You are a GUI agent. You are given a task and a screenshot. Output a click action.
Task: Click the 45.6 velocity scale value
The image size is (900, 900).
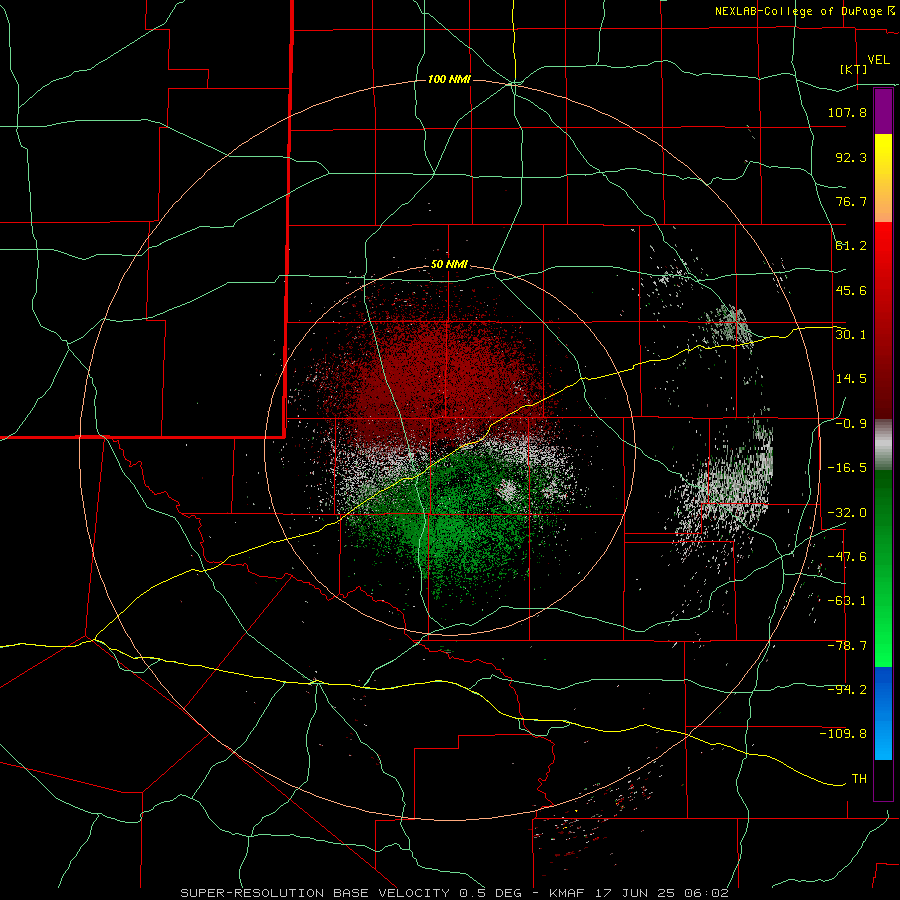click(x=851, y=290)
